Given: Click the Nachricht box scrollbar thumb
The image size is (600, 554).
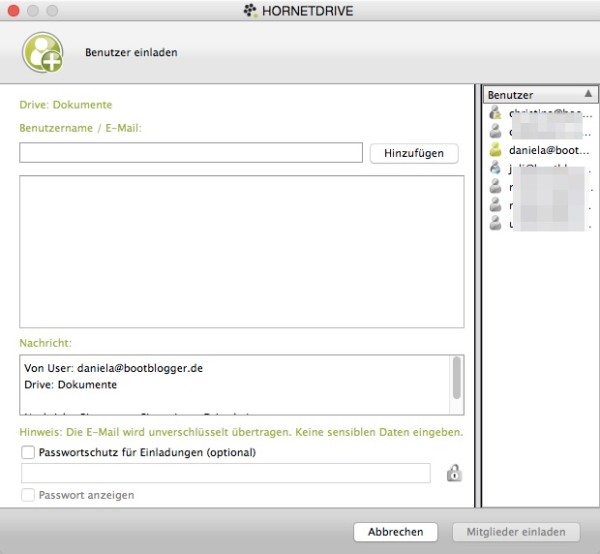Looking at the screenshot, I should pyautogui.click(x=457, y=378).
